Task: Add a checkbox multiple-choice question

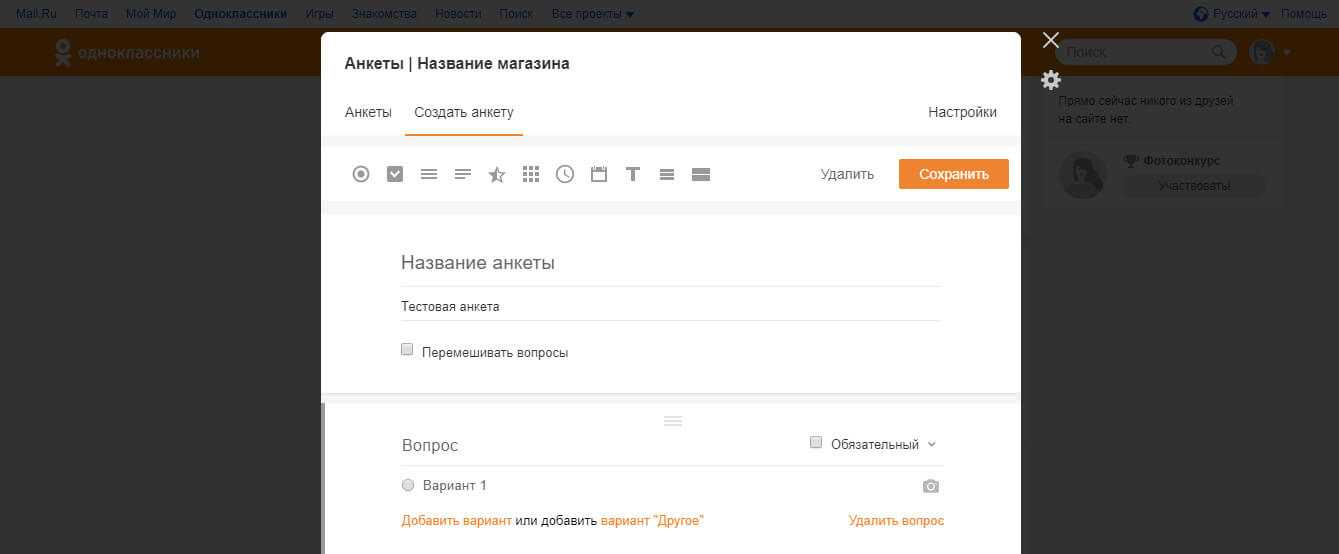Action: 395,174
